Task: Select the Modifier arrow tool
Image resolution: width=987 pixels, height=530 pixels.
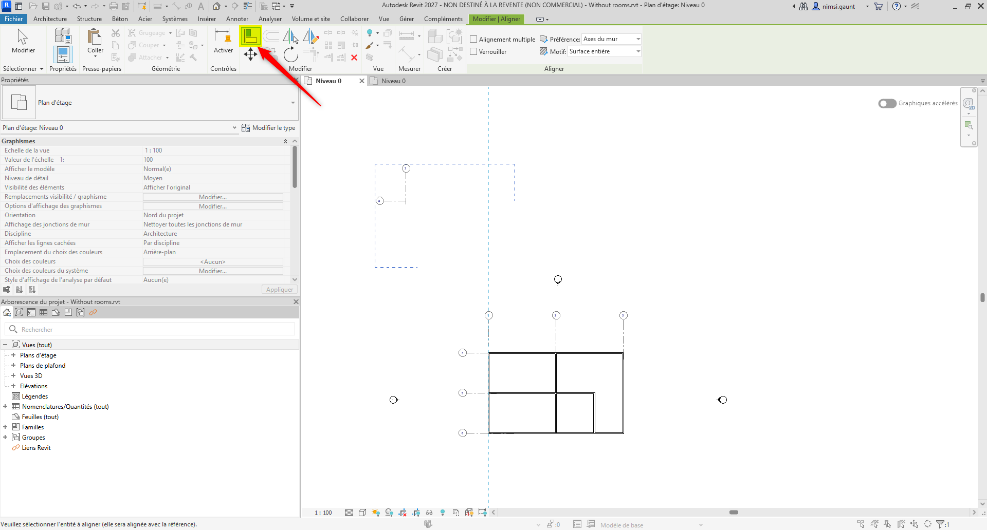Action: tap(23, 42)
